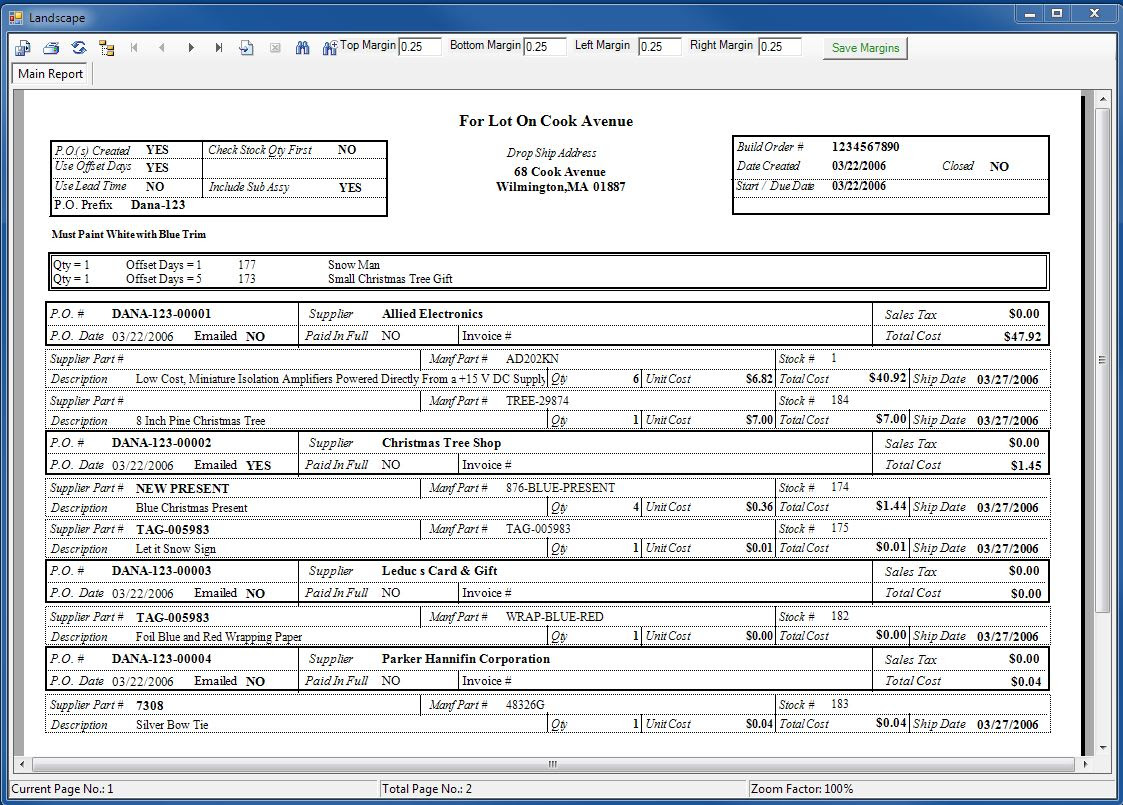Click the horizontal scrollbar thumb
This screenshot has height=805, width=1123.
(552, 764)
